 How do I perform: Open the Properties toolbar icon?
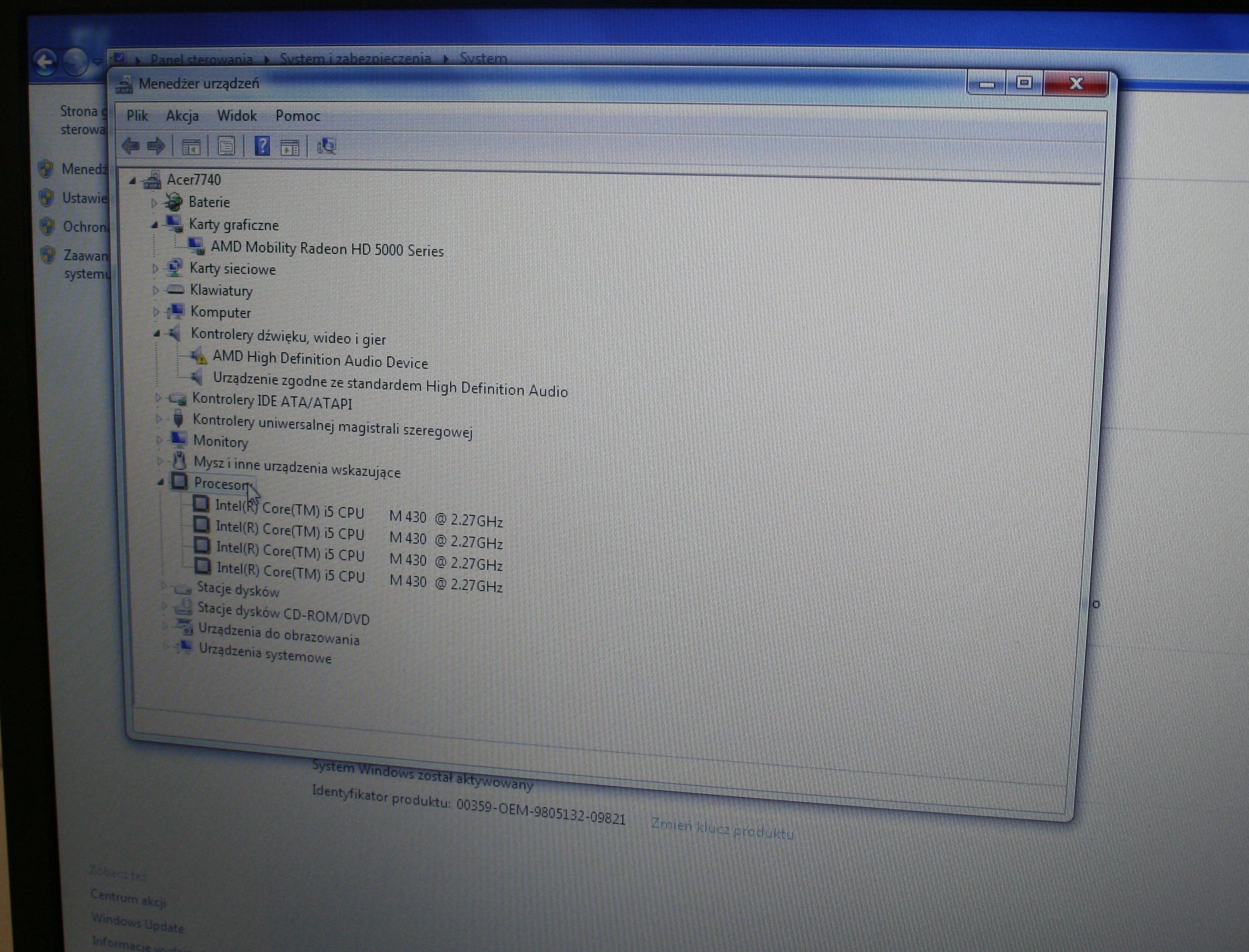(226, 147)
